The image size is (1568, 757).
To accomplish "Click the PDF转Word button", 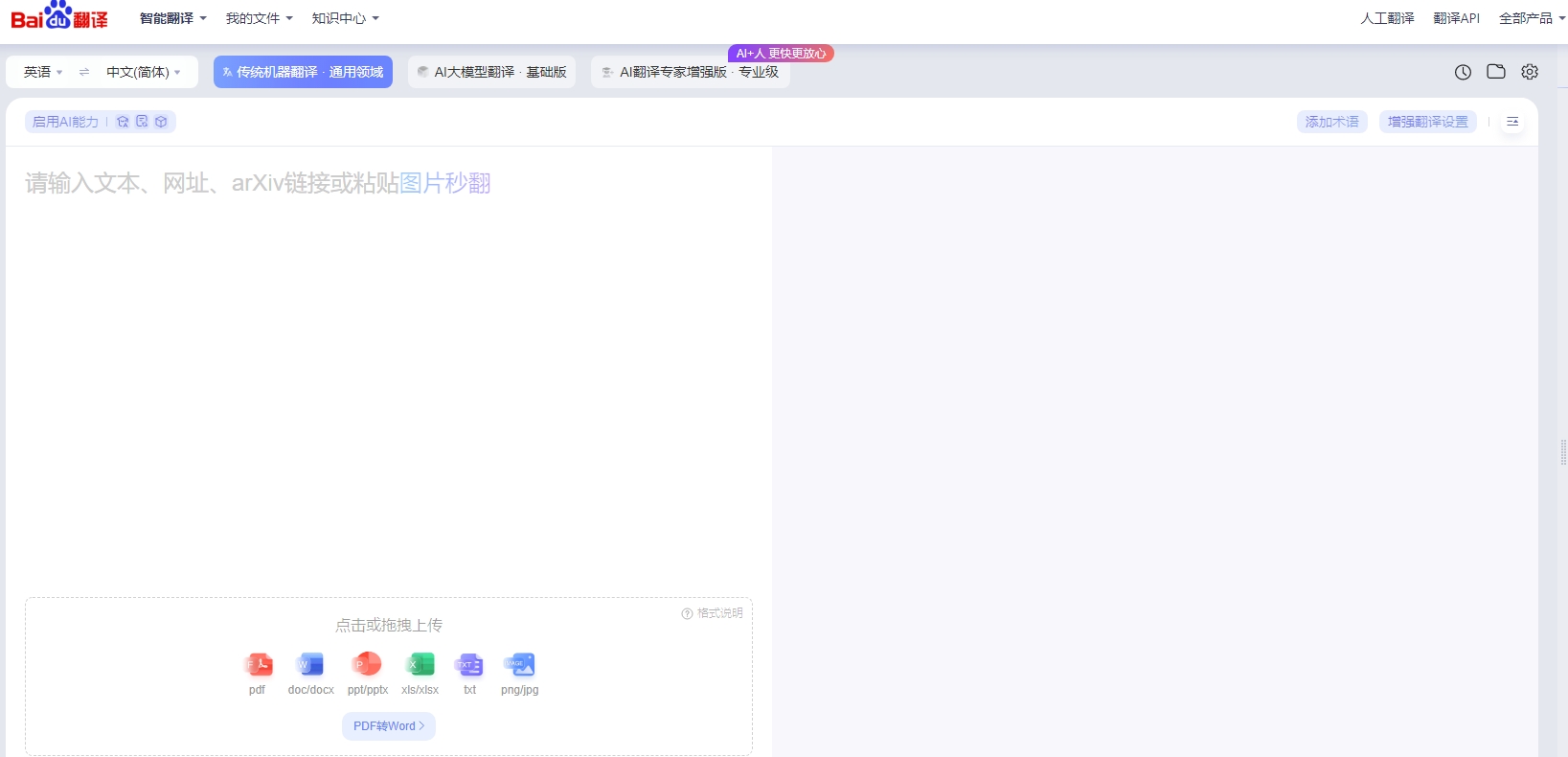I will point(389,726).
